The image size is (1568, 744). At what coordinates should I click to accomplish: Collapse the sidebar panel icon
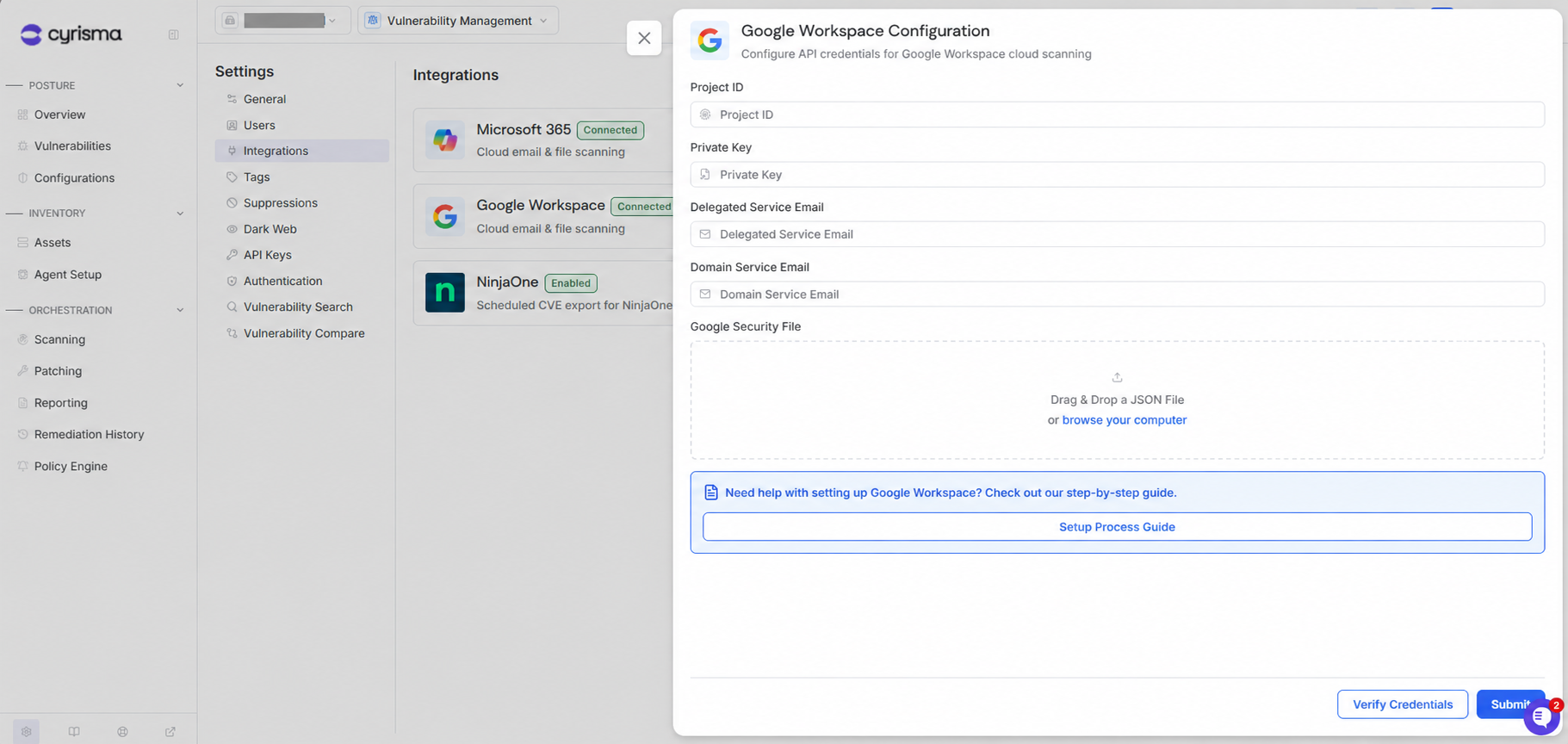tap(173, 34)
